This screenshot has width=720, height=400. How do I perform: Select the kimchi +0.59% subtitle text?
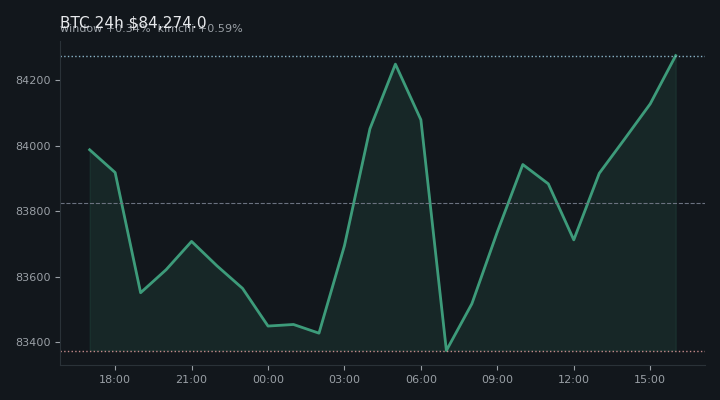200,28
